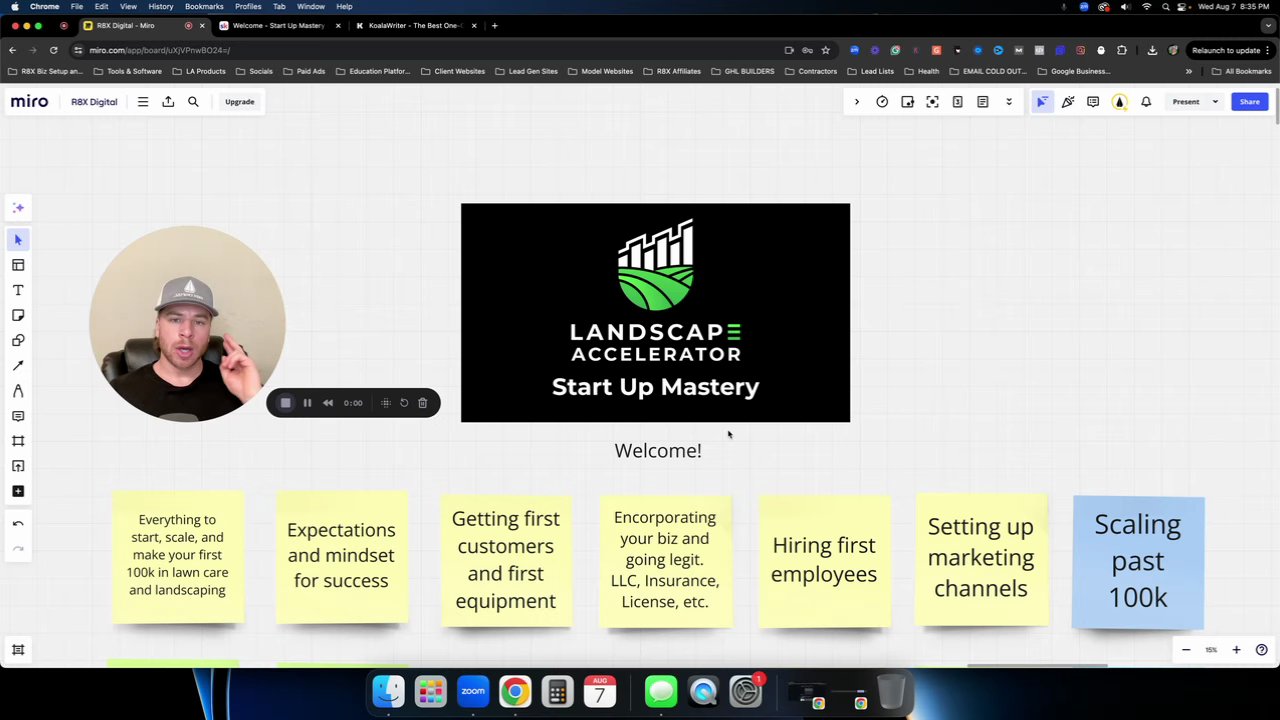Collapse the top toolbar with double chevron

[1009, 101]
